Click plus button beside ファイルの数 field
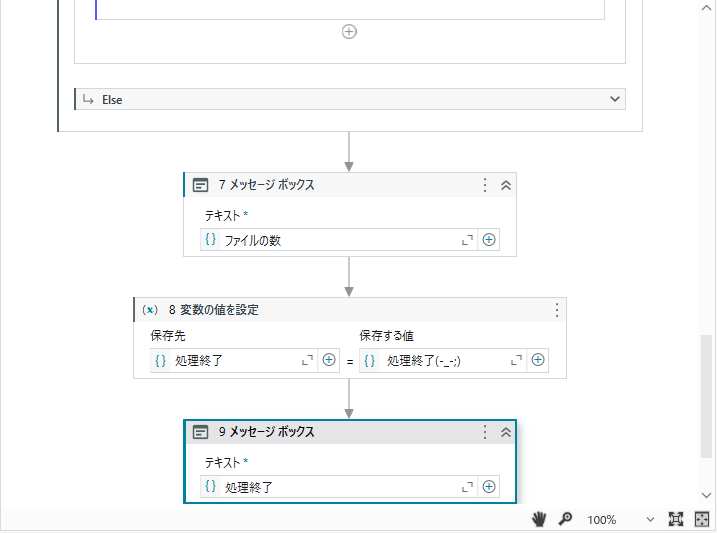The image size is (717, 533). 489,240
